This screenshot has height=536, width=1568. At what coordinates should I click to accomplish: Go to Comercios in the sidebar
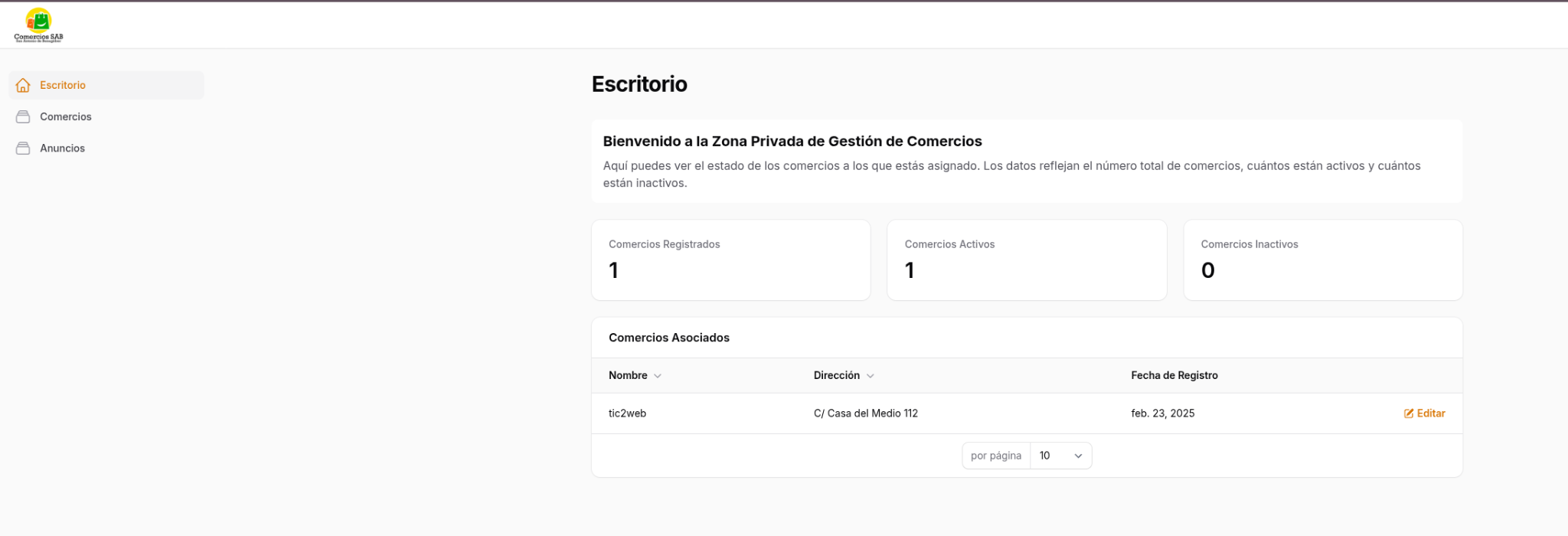[x=66, y=116]
